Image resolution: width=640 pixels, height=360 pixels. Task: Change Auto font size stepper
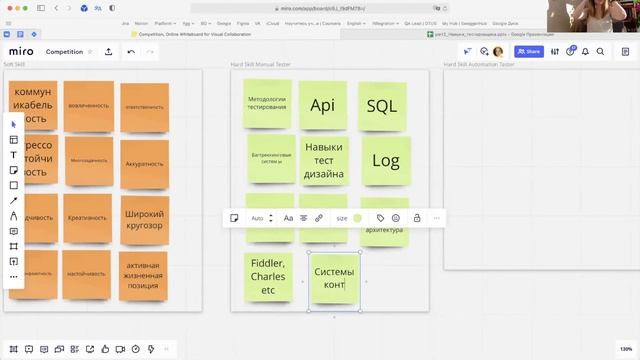point(271,218)
